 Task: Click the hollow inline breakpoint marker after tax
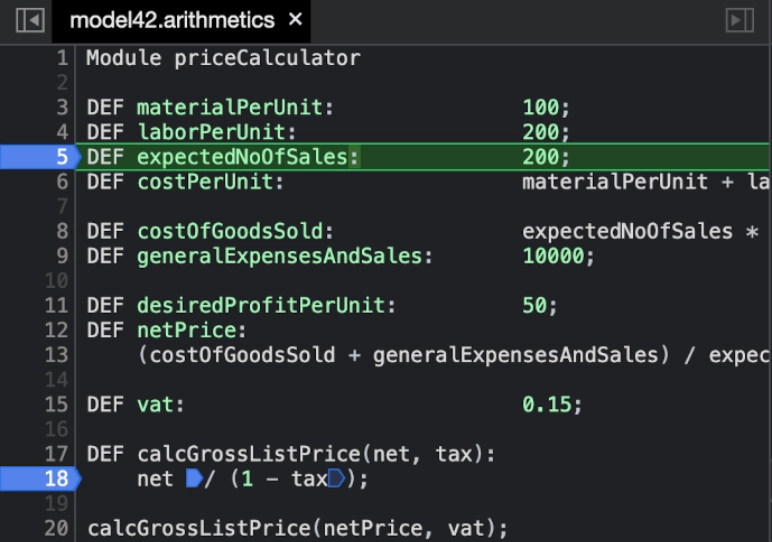337,478
